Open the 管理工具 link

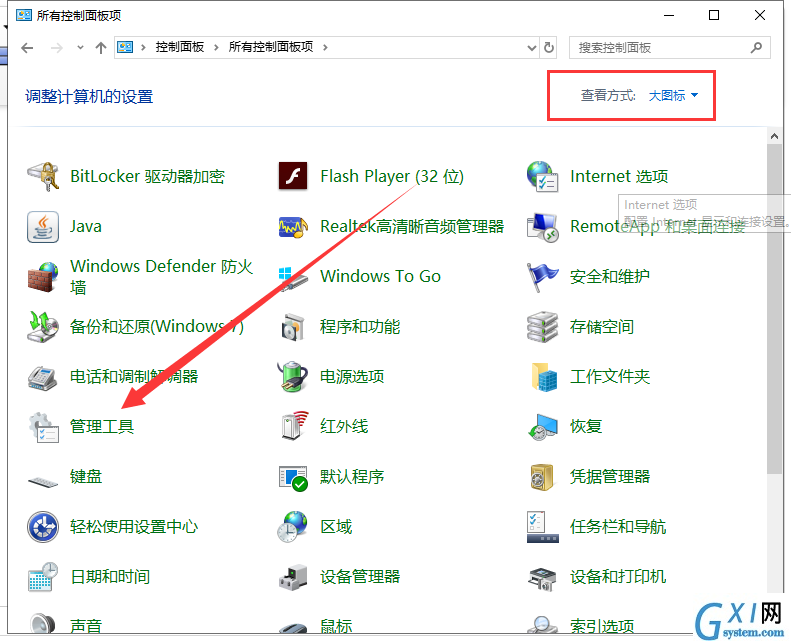click(x=102, y=427)
